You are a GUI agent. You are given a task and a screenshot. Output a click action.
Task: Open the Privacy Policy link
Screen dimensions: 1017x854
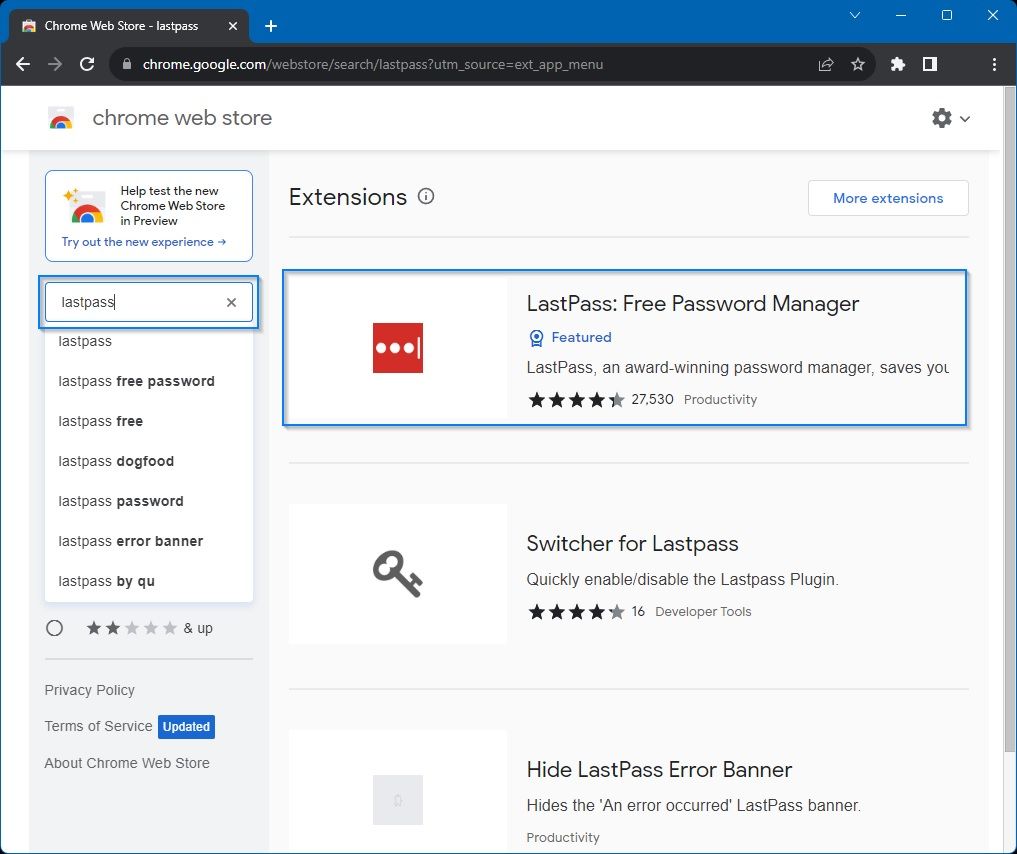(x=89, y=690)
